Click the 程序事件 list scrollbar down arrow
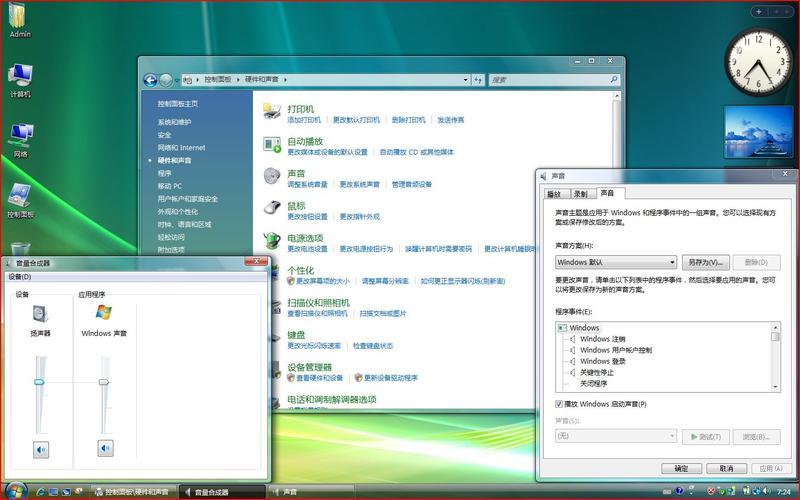Screen dimensions: 800x500 point(776,387)
